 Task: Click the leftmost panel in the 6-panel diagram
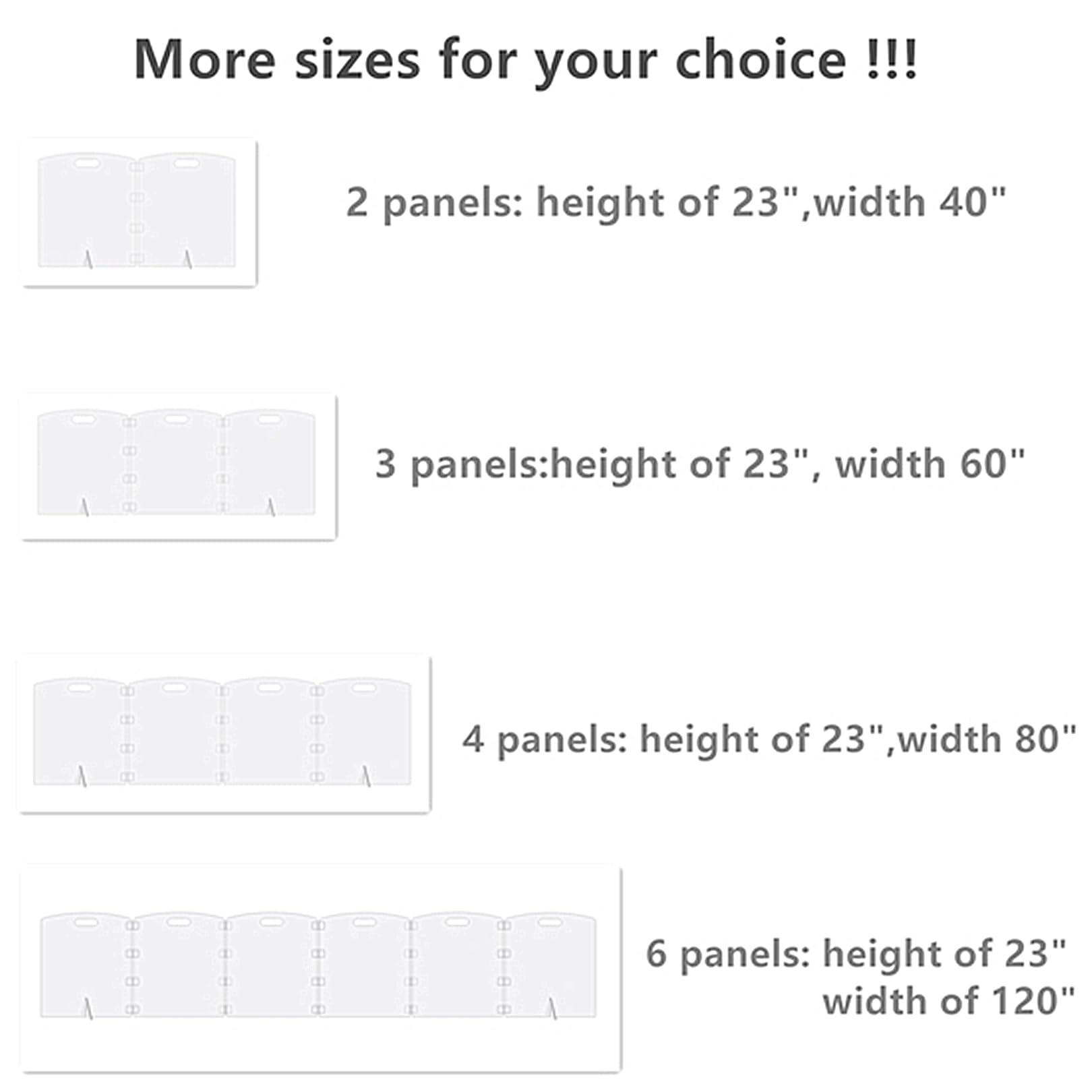click(x=84, y=965)
